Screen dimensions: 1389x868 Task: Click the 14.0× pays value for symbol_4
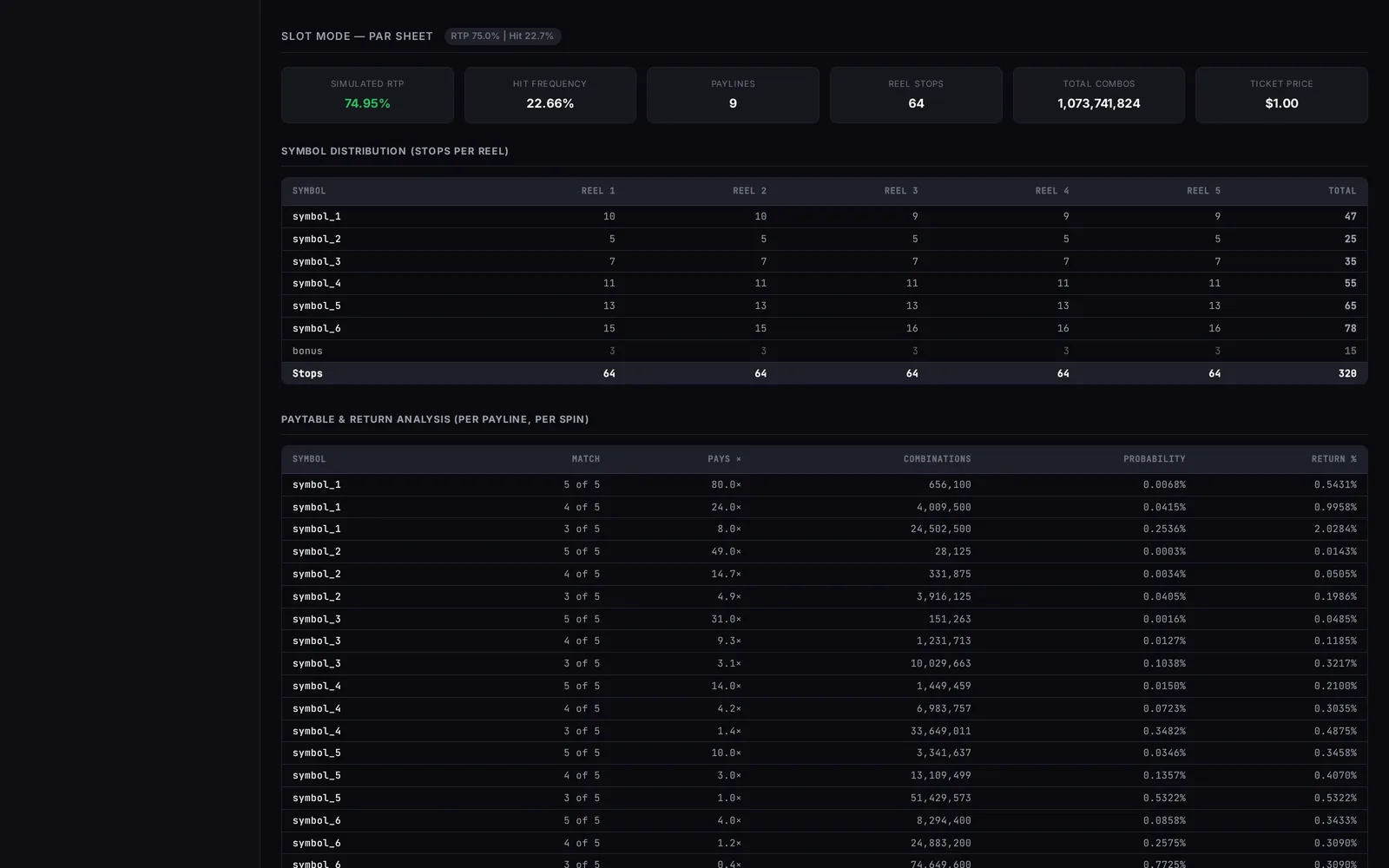pos(727,686)
